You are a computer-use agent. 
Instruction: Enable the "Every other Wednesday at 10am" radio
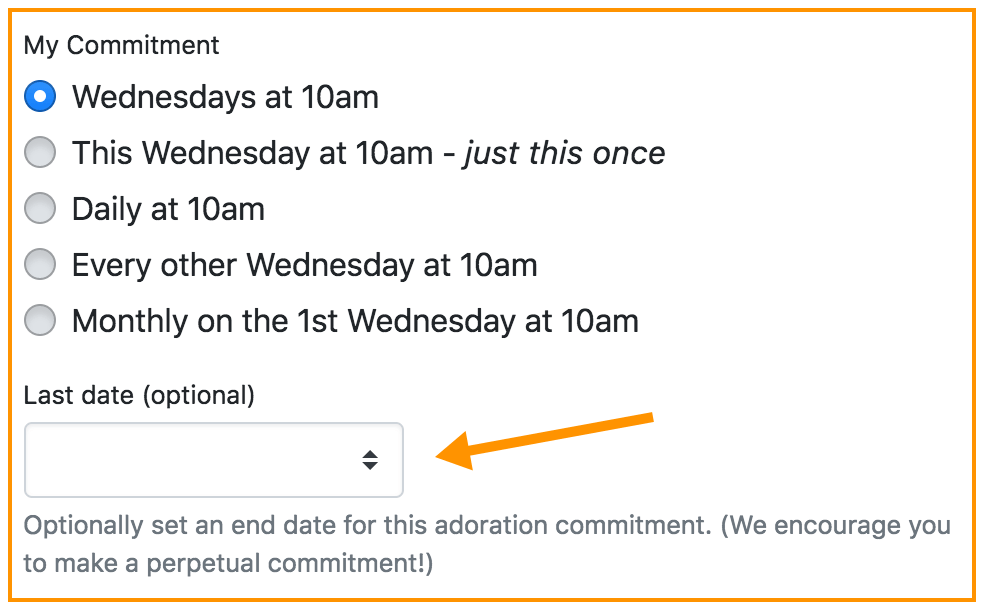coord(40,265)
